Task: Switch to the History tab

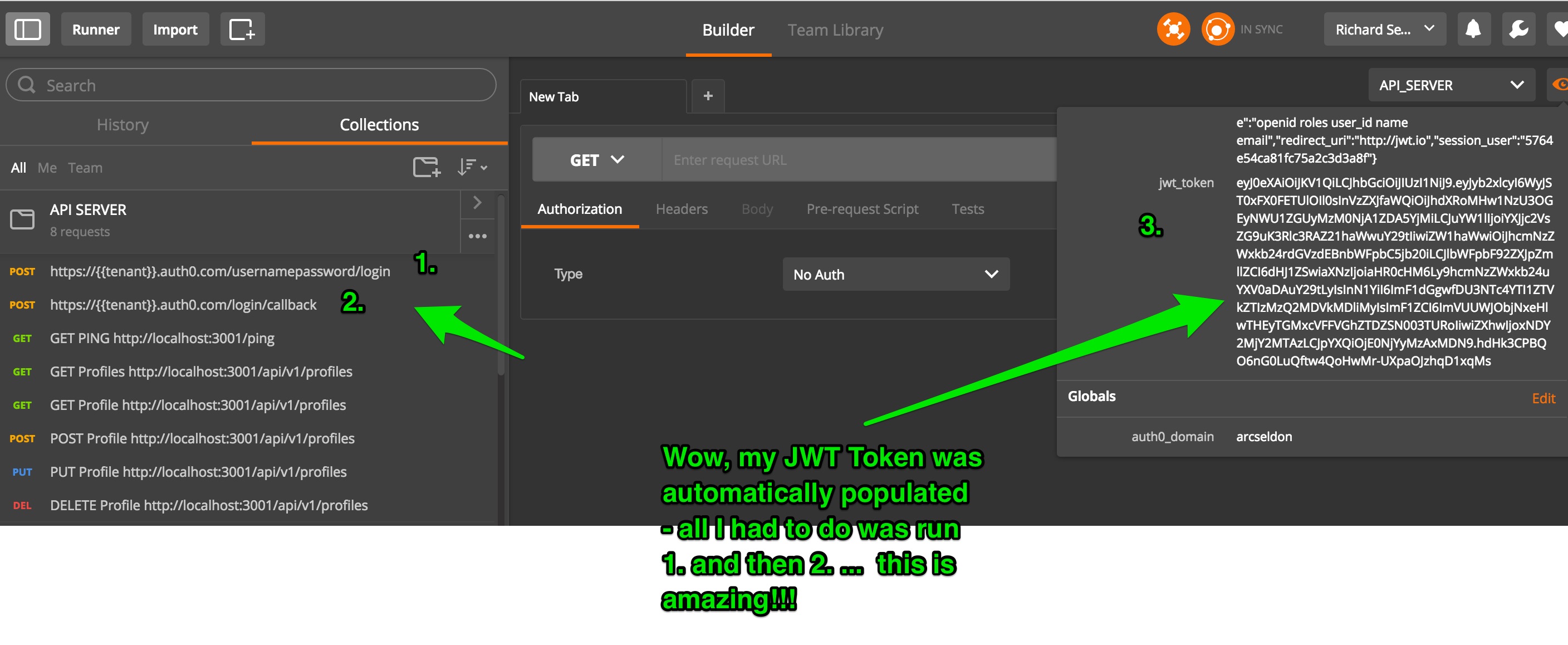Action: pos(122,125)
